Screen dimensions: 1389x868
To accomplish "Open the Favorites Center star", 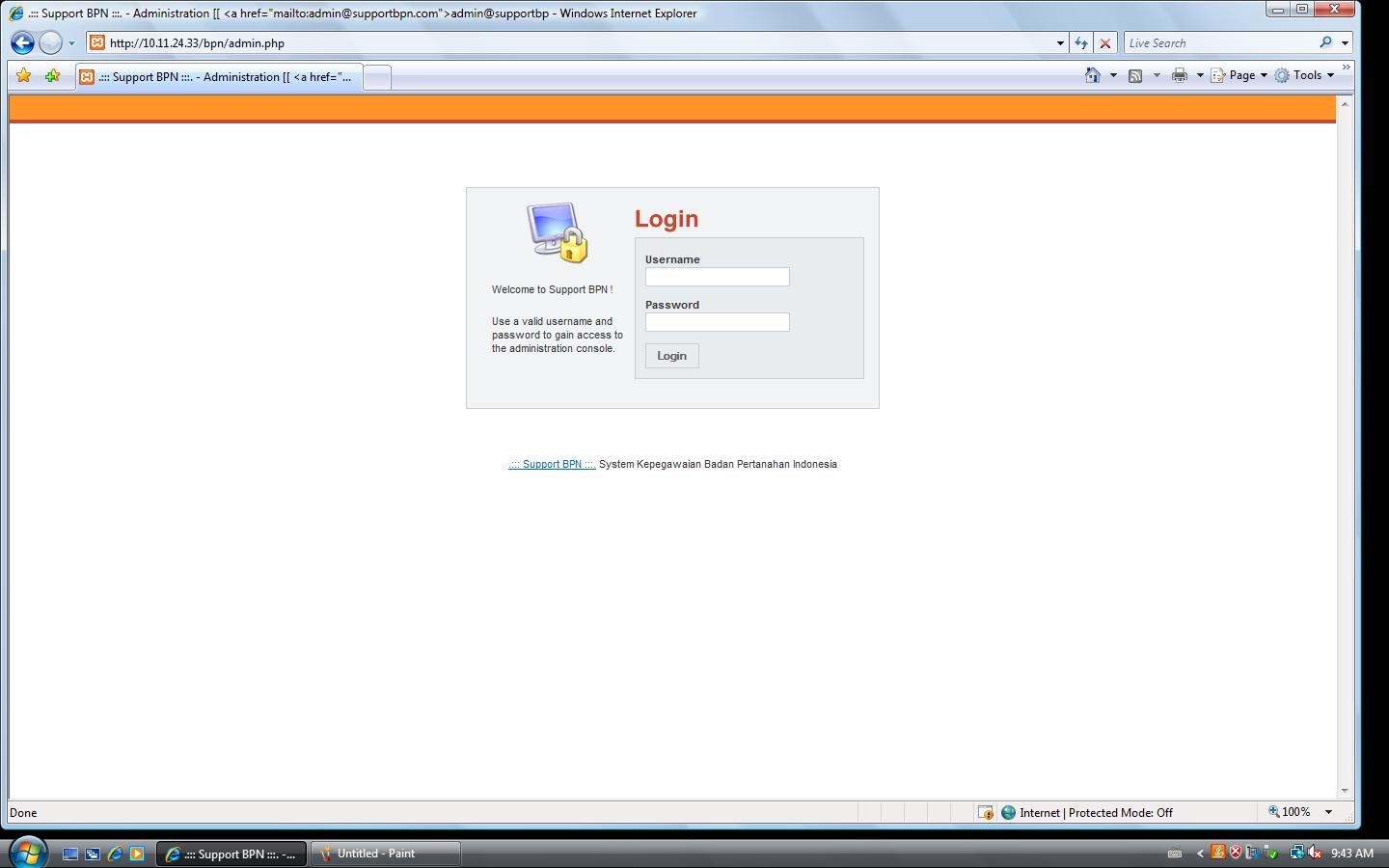I will tap(24, 75).
